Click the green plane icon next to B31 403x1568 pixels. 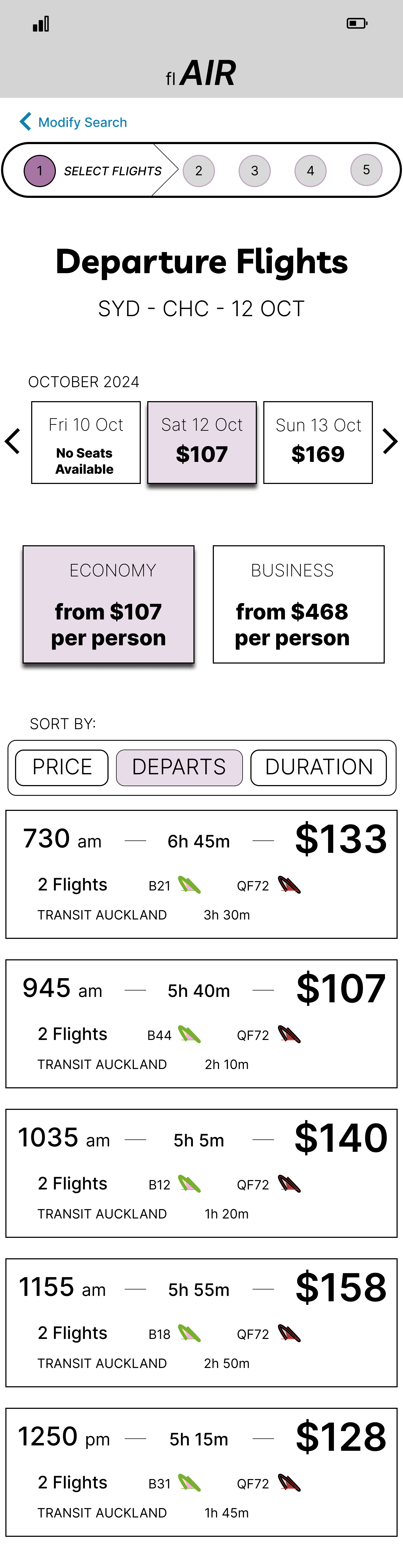190,1483
